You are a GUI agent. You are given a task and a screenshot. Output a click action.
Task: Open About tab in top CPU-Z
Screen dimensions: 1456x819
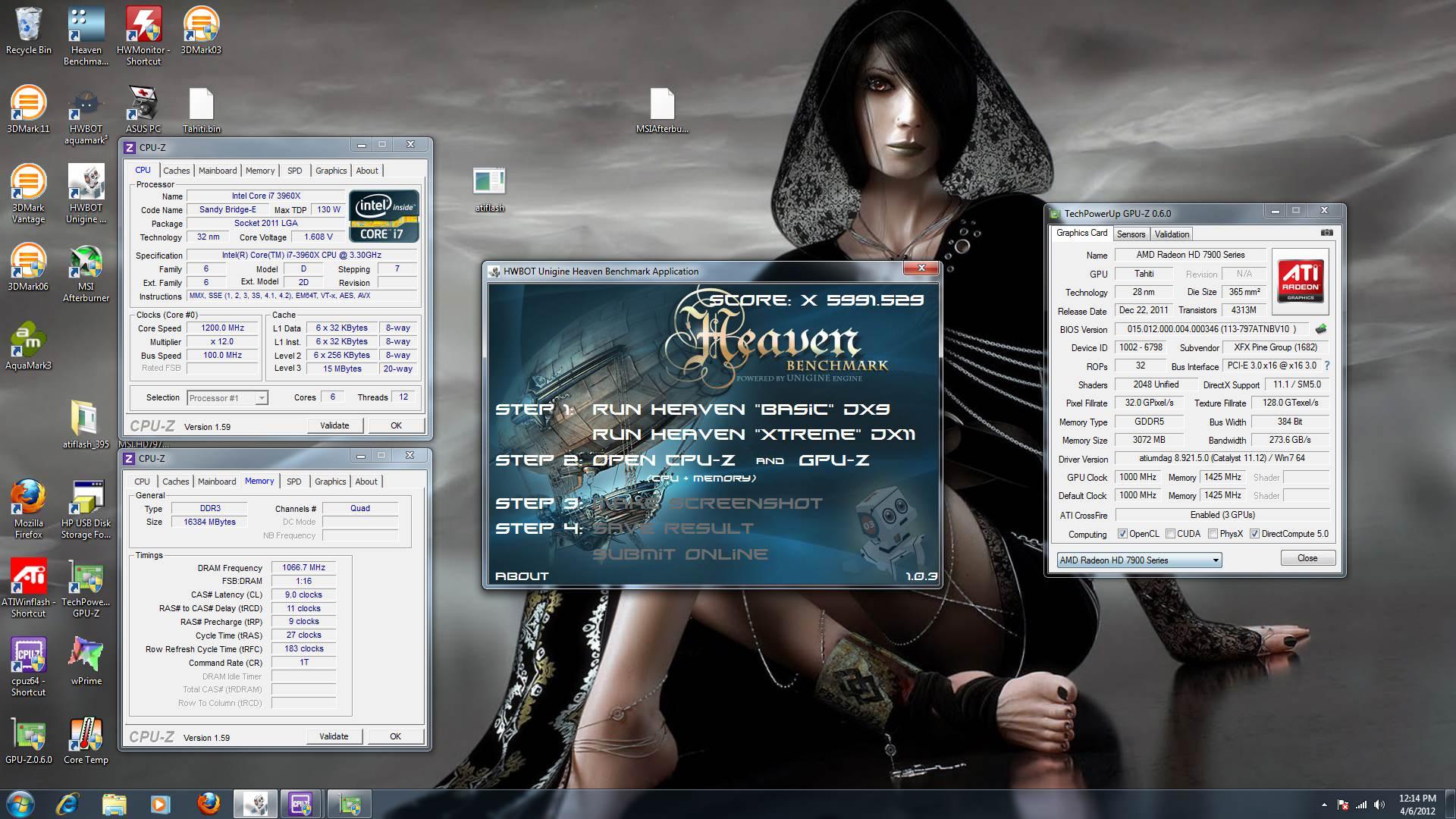pyautogui.click(x=367, y=171)
